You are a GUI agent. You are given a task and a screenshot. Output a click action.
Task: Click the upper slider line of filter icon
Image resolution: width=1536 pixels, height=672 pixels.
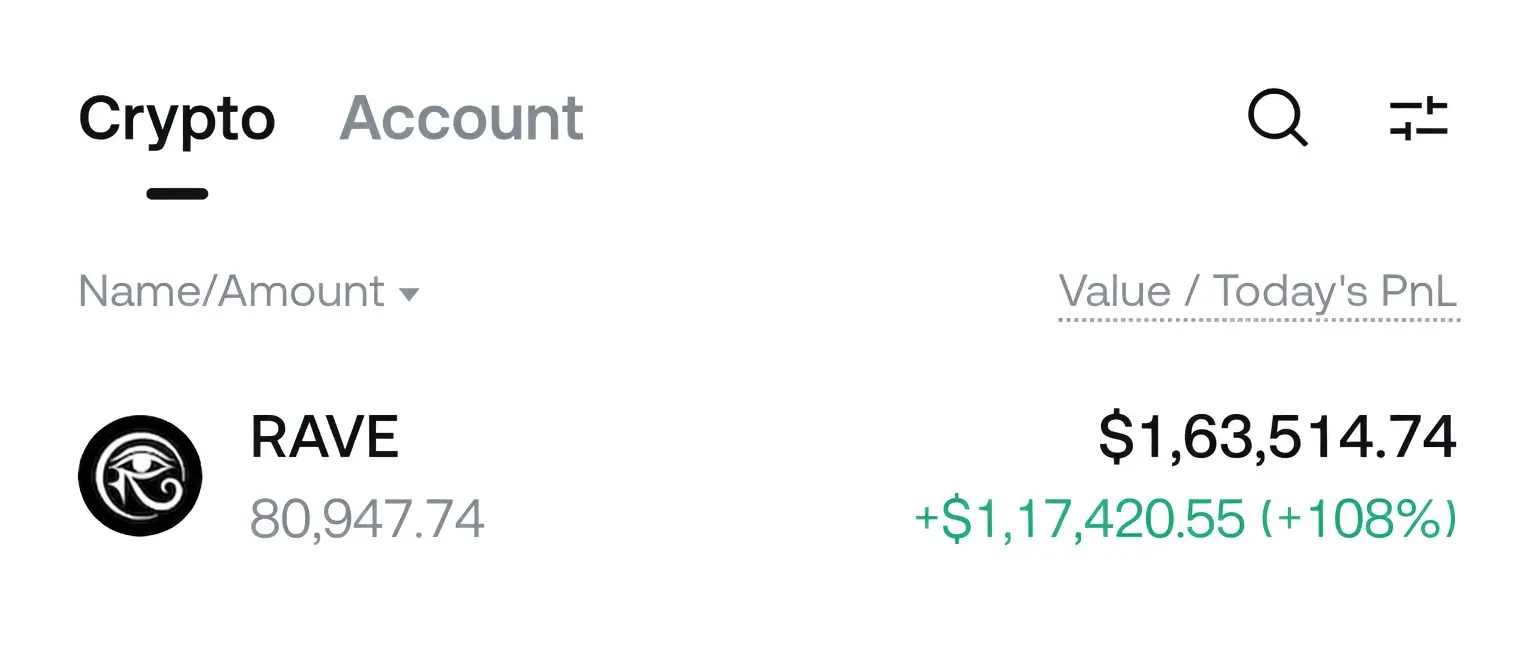1419,106
